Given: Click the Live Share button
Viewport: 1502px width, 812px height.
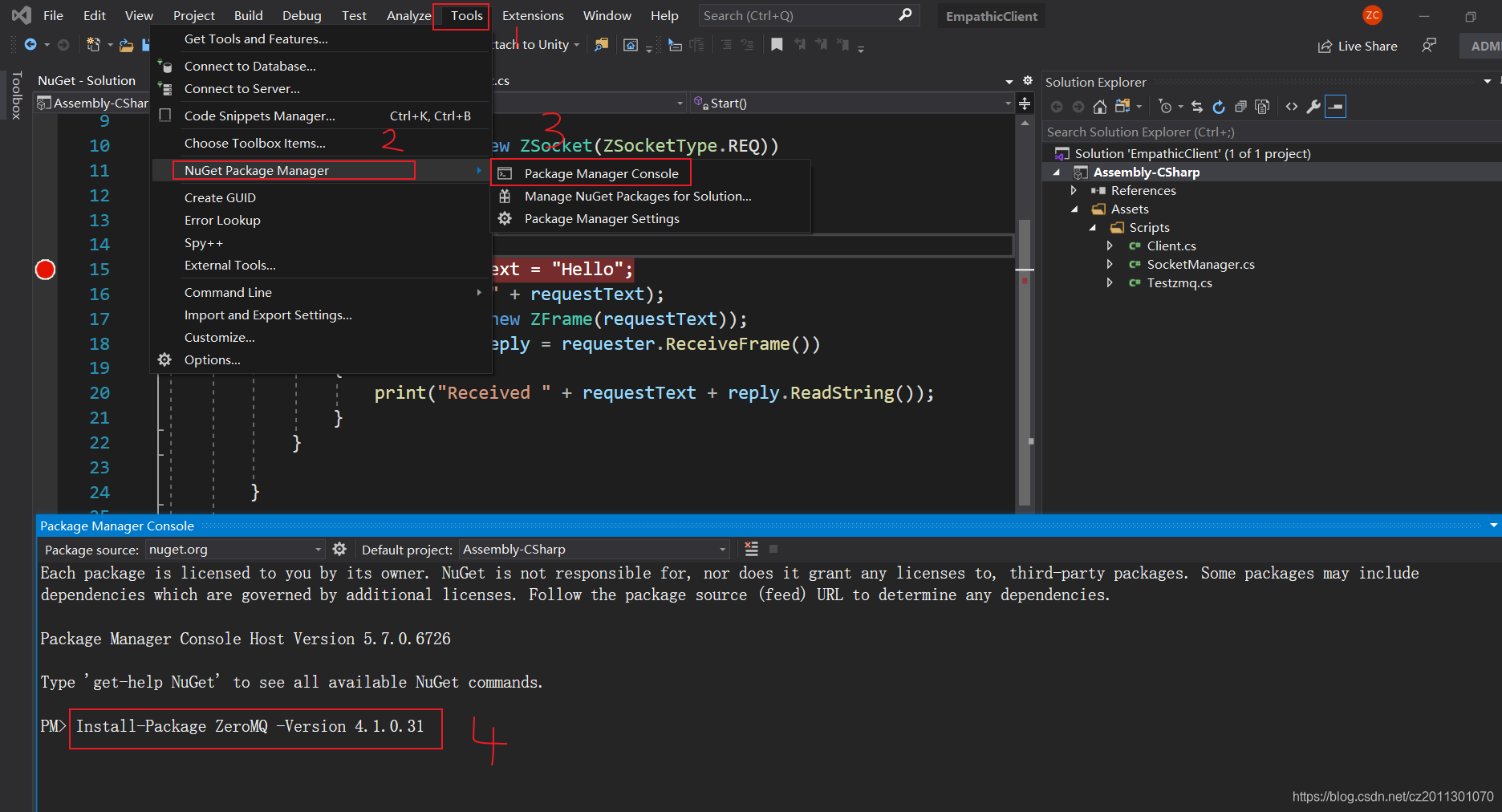Looking at the screenshot, I should [1358, 46].
